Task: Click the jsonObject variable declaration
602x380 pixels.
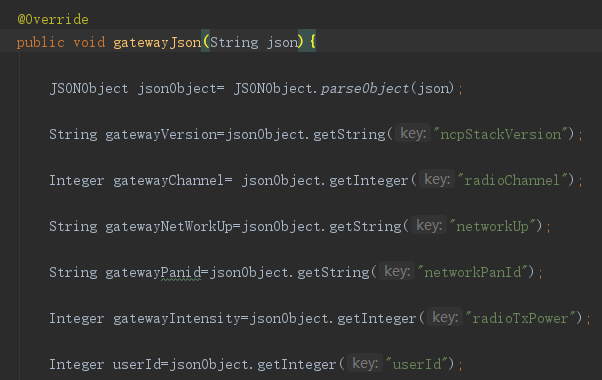Action: (177, 88)
